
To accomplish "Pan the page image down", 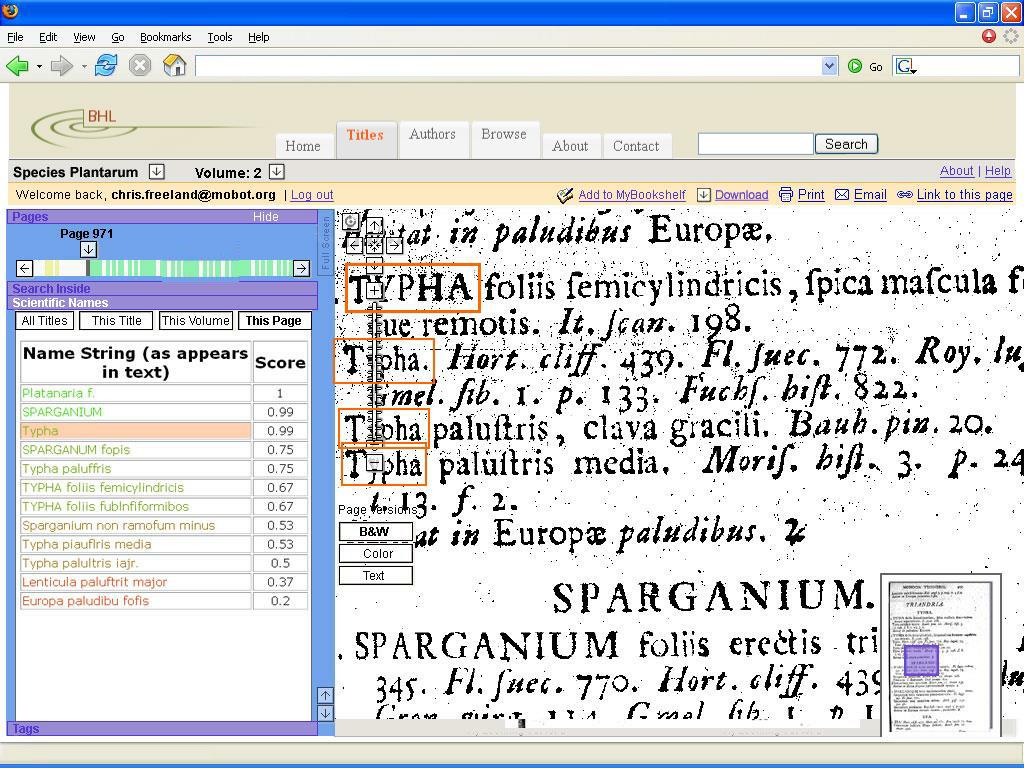I will 374,265.
